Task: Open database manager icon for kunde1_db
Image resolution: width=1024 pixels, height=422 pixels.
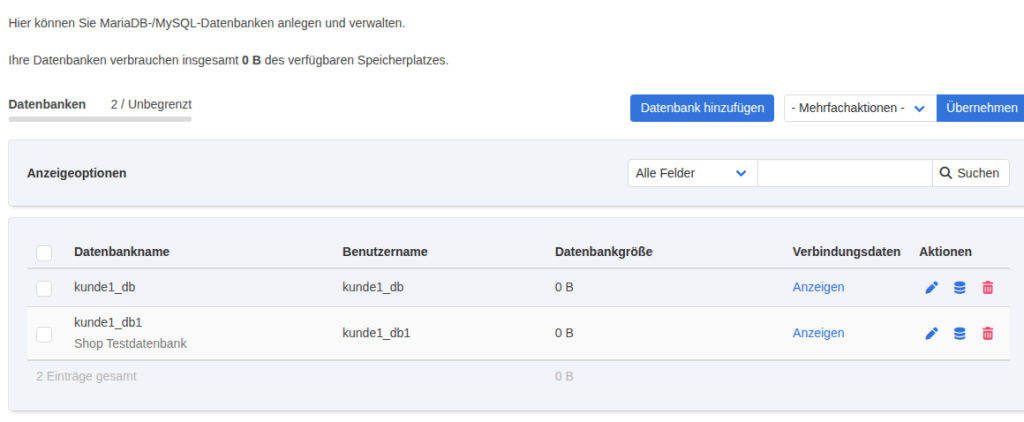Action: [959, 287]
